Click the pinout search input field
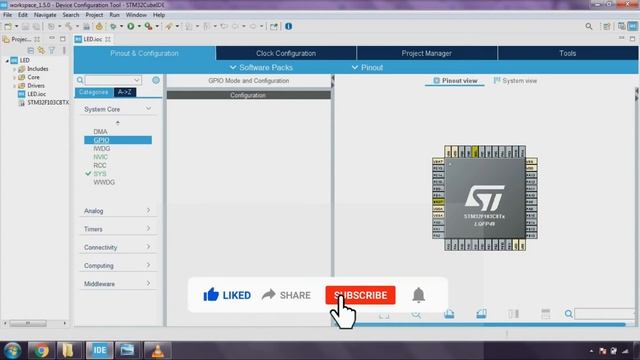The height and width of the screenshot is (360, 640). pos(605,314)
